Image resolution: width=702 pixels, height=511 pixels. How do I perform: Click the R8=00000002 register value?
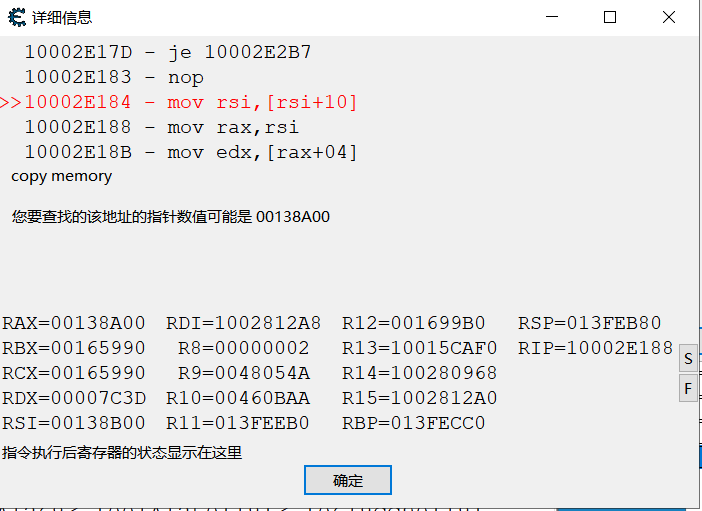(244, 348)
